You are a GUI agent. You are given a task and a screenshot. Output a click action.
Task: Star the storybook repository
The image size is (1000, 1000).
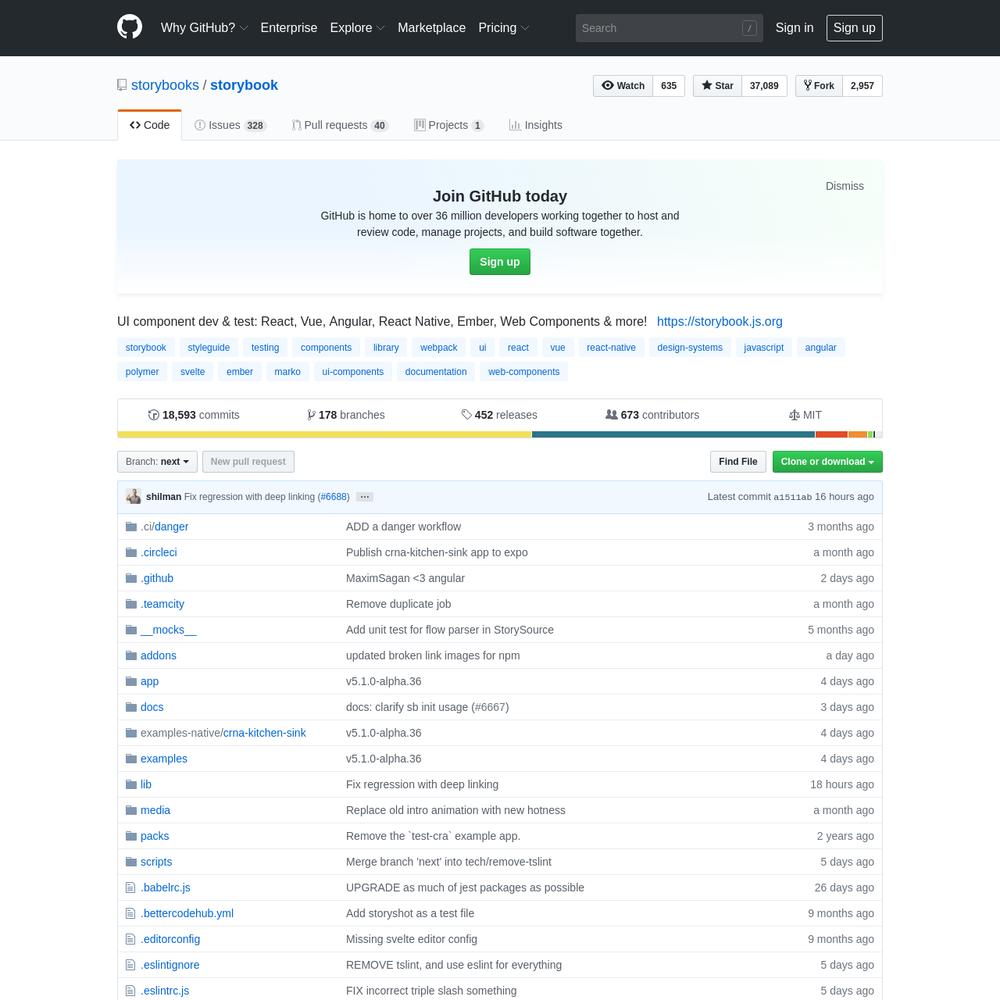tap(717, 86)
